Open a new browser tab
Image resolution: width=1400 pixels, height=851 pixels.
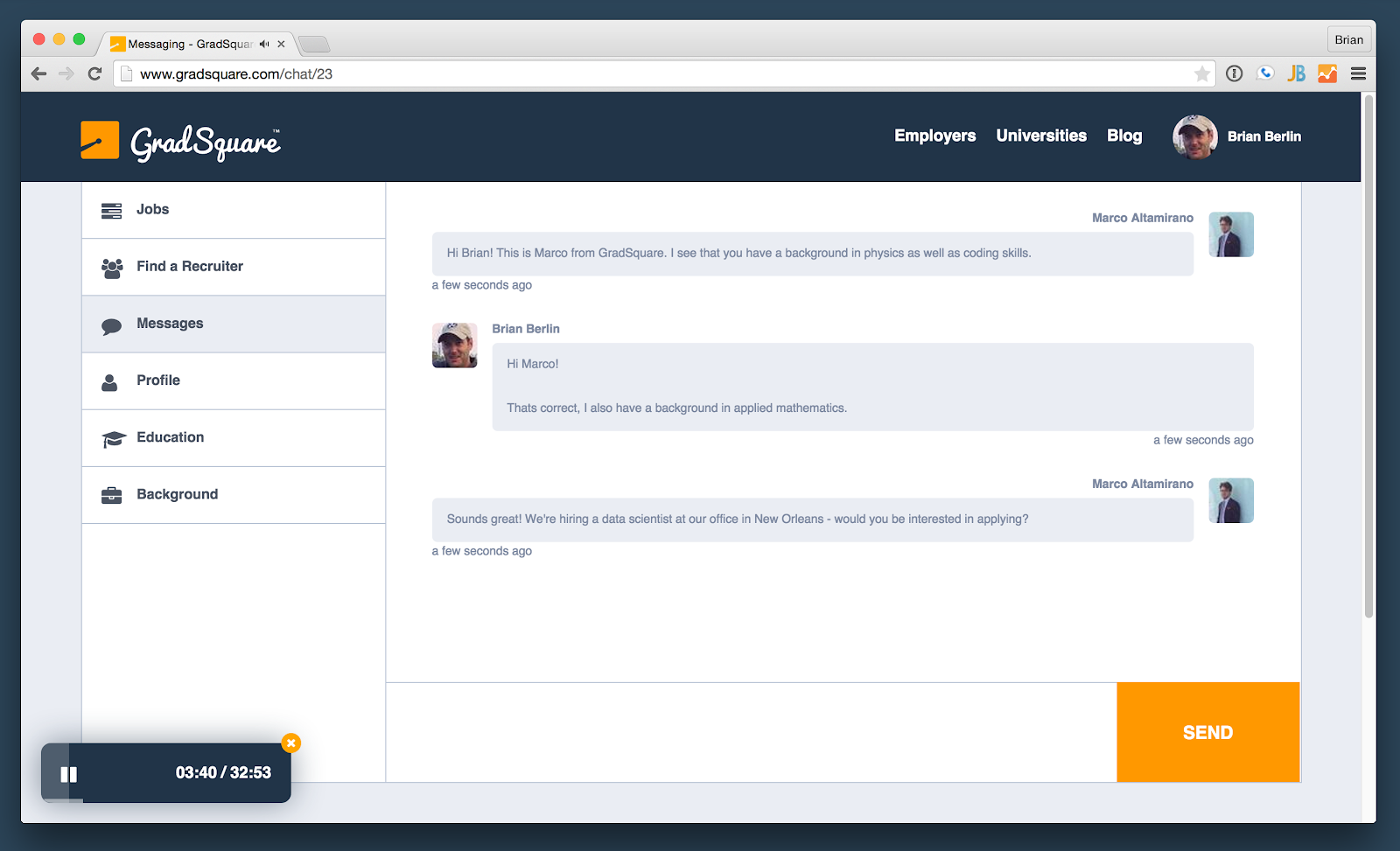313,44
